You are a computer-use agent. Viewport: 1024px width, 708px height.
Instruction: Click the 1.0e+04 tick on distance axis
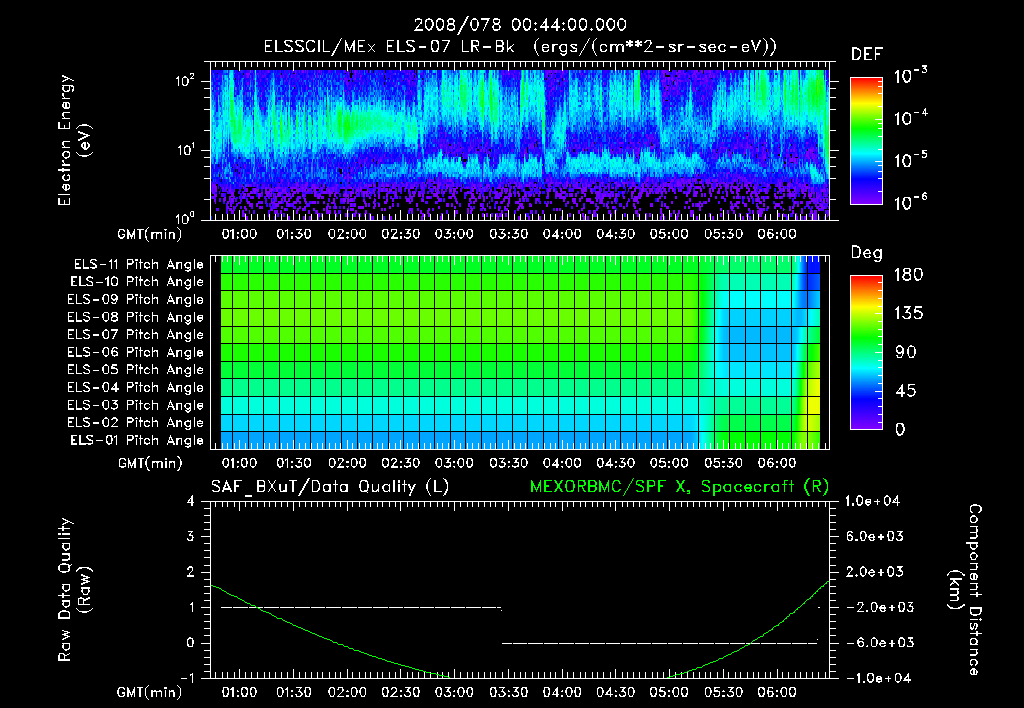872,501
